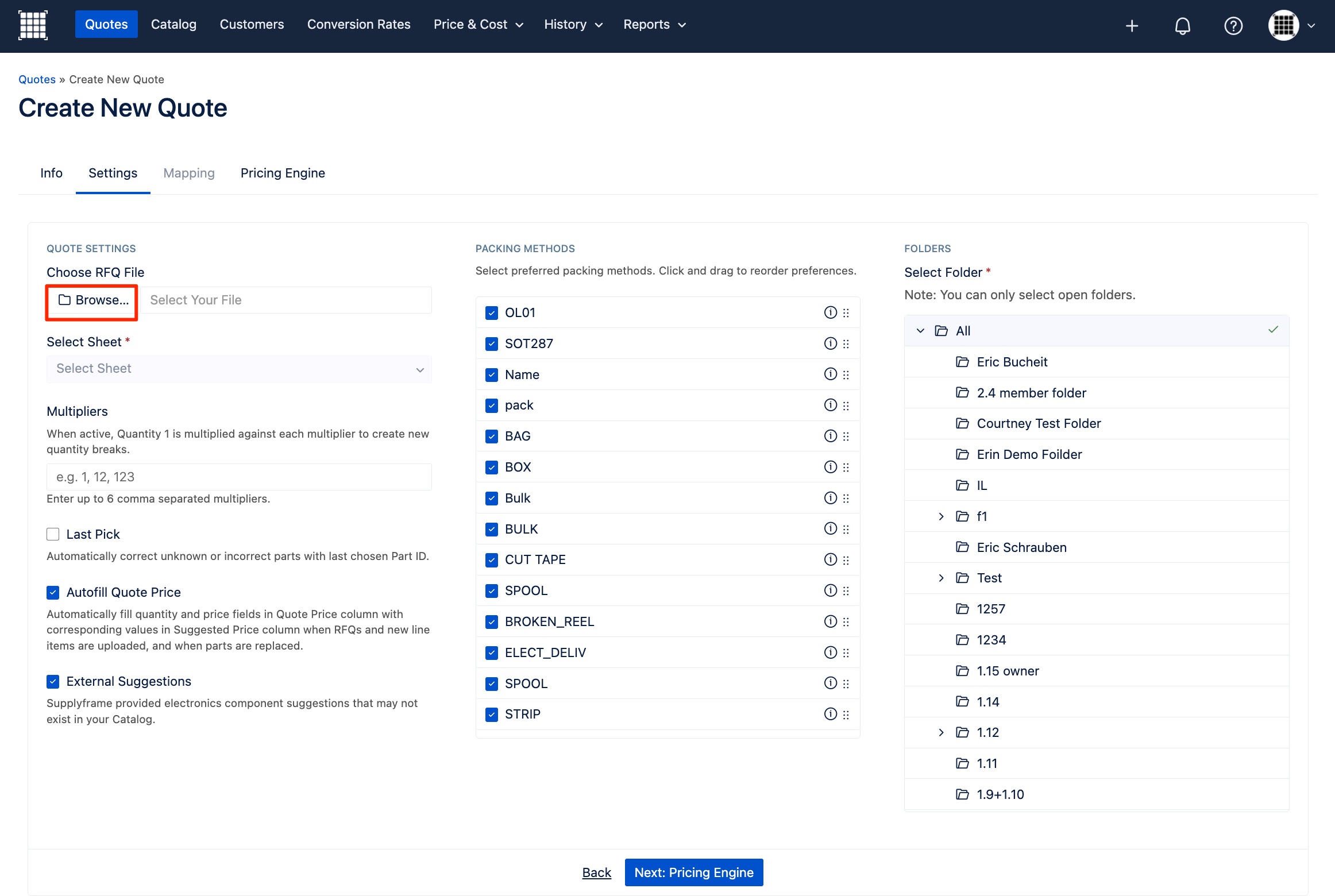Go to the Customers nav item
1335x896 pixels.
(x=252, y=24)
